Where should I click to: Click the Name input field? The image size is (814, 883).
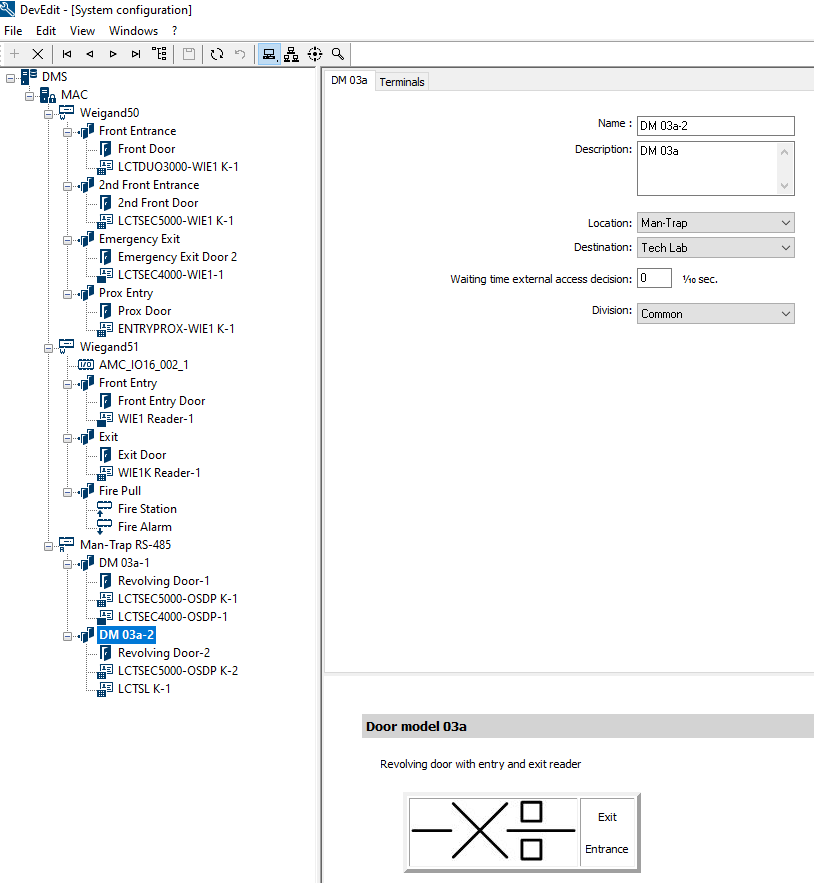[x=715, y=125]
